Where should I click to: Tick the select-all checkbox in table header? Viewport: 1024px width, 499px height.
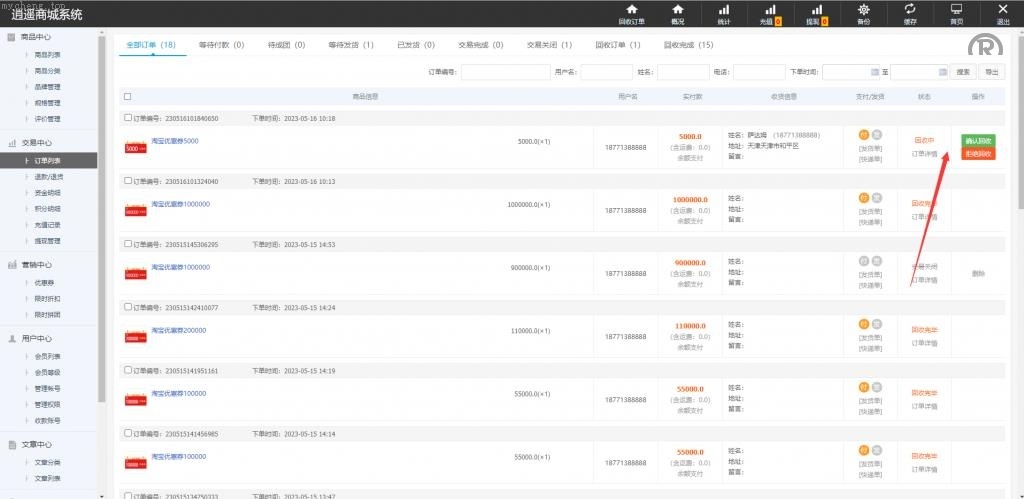tap(127, 97)
